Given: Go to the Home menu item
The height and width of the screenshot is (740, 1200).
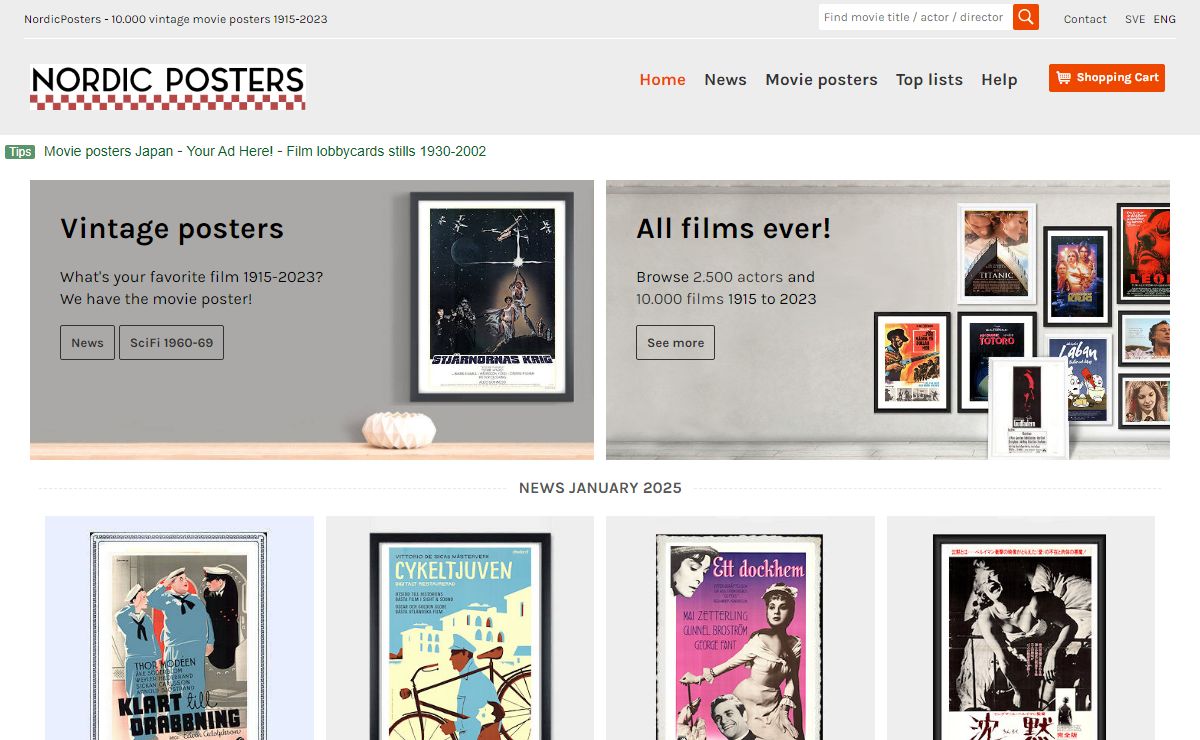Looking at the screenshot, I should pyautogui.click(x=663, y=79).
